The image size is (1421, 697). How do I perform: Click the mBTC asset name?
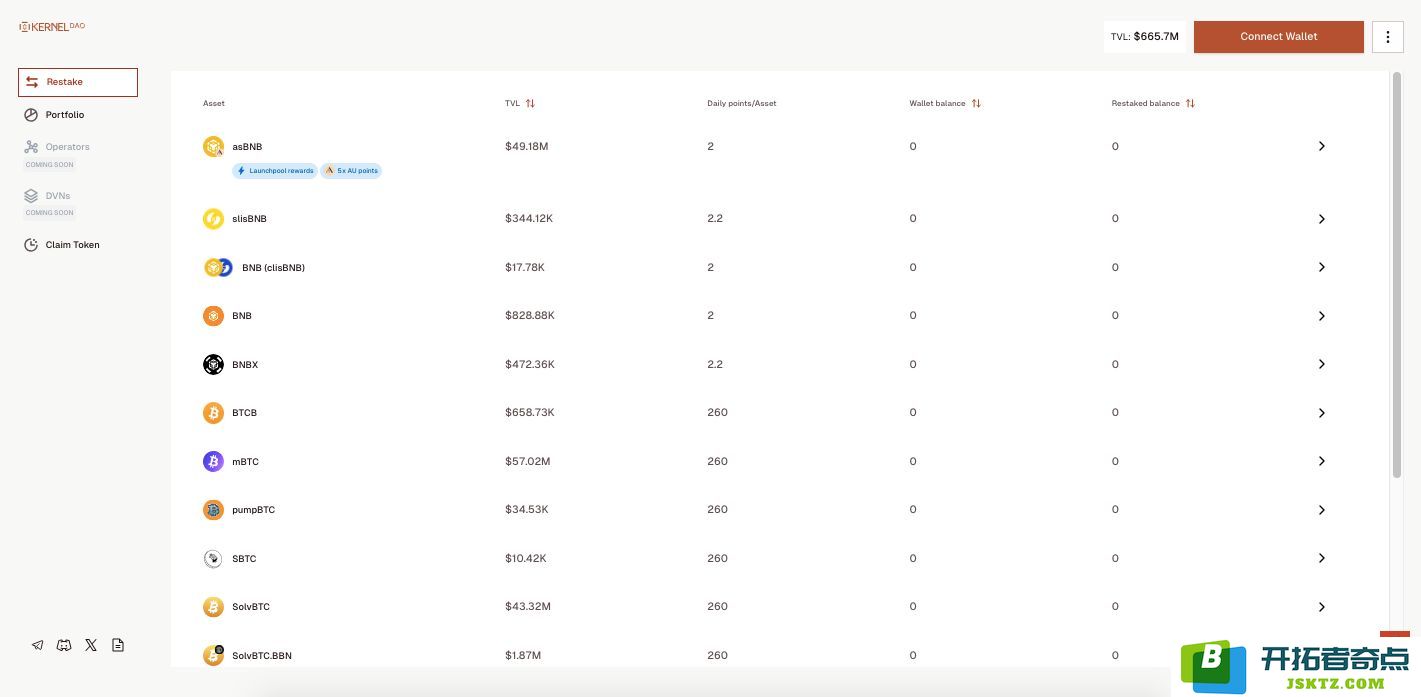coord(245,462)
